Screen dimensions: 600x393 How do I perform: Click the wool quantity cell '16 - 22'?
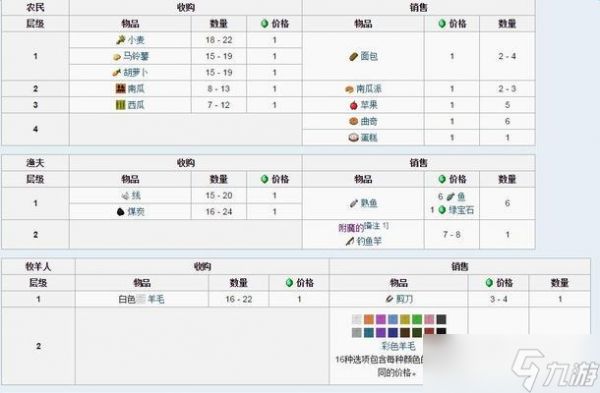[x=239, y=299]
